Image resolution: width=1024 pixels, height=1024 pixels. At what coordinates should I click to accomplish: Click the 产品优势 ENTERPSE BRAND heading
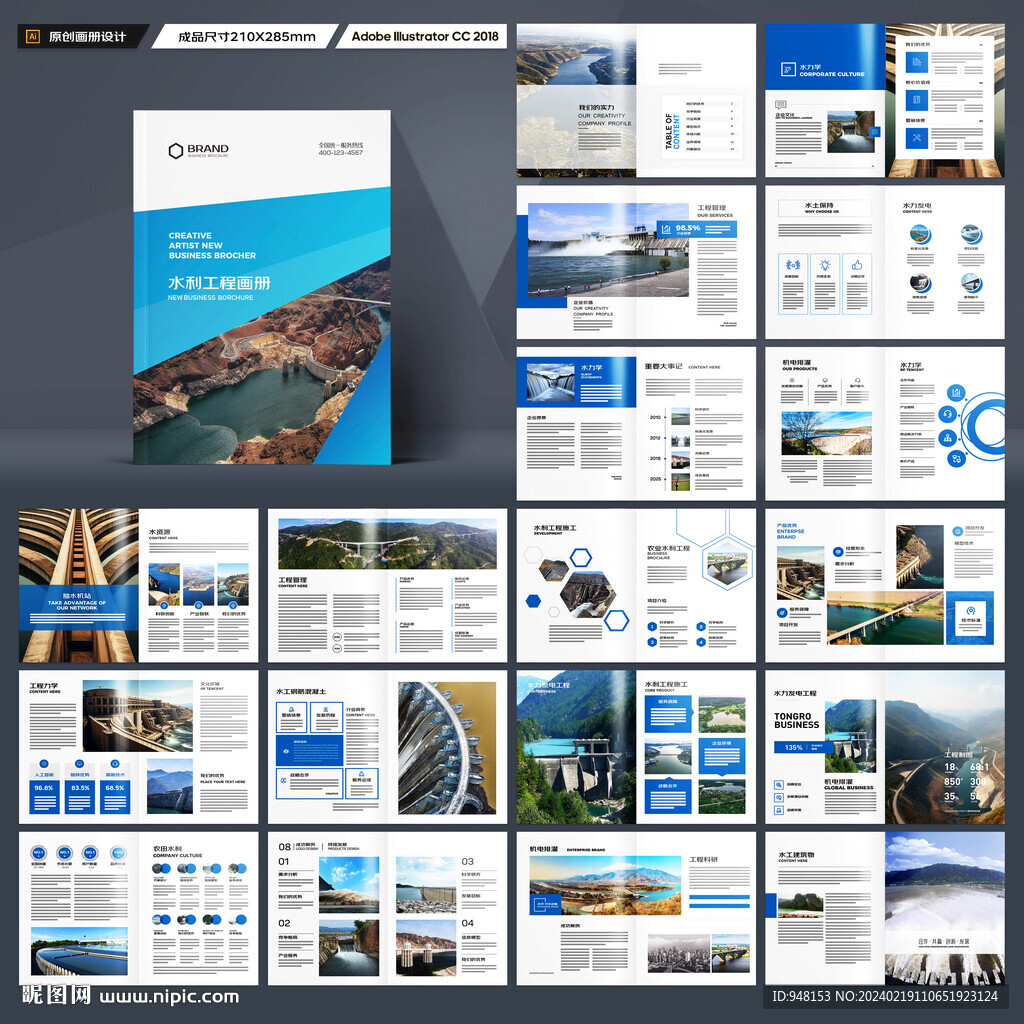click(790, 531)
